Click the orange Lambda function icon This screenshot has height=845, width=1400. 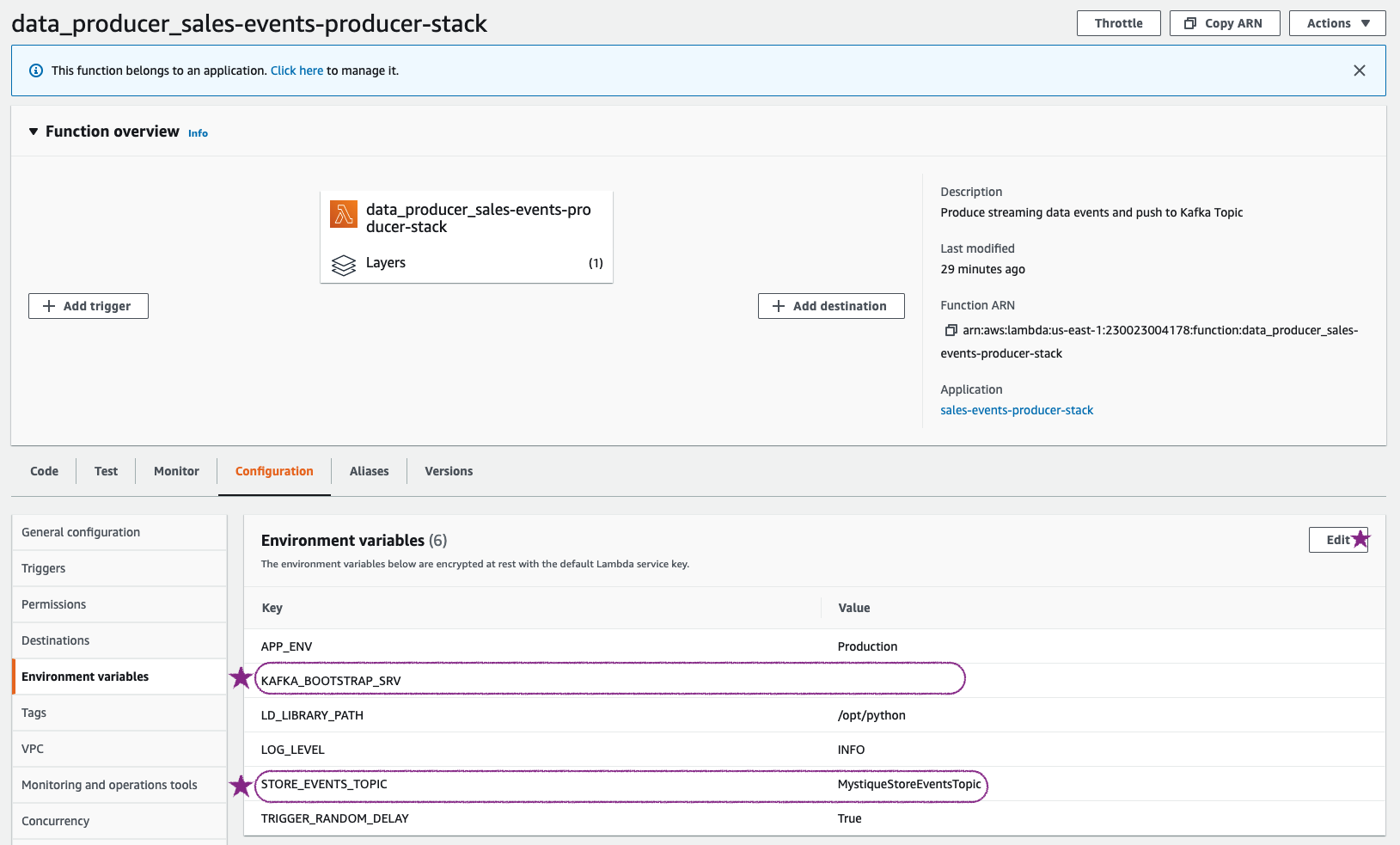[x=344, y=214]
